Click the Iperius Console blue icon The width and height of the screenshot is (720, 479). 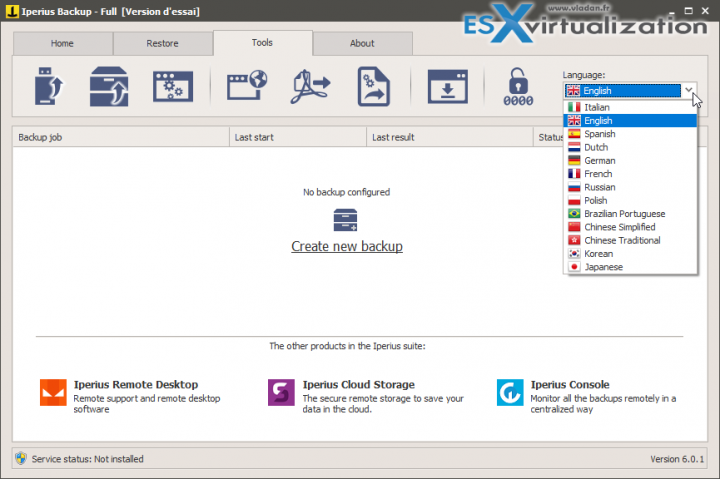[x=510, y=392]
